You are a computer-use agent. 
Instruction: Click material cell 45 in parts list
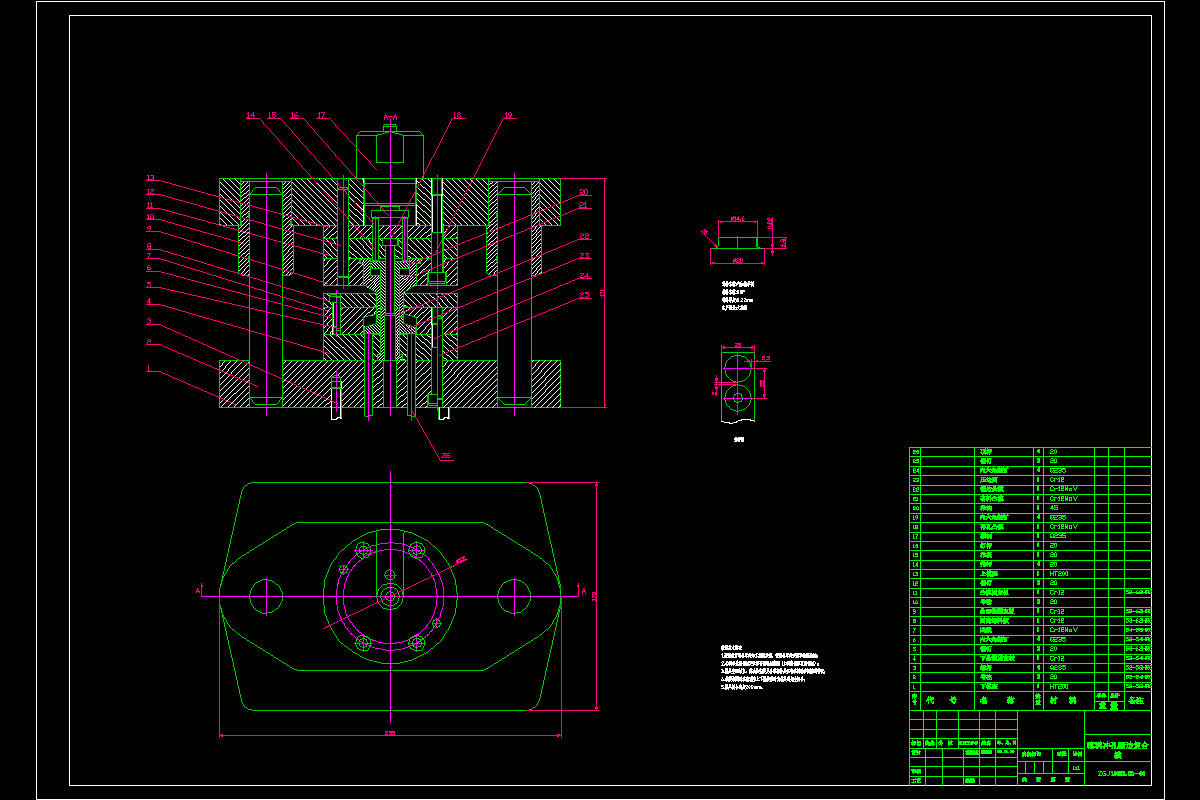tap(1054, 508)
